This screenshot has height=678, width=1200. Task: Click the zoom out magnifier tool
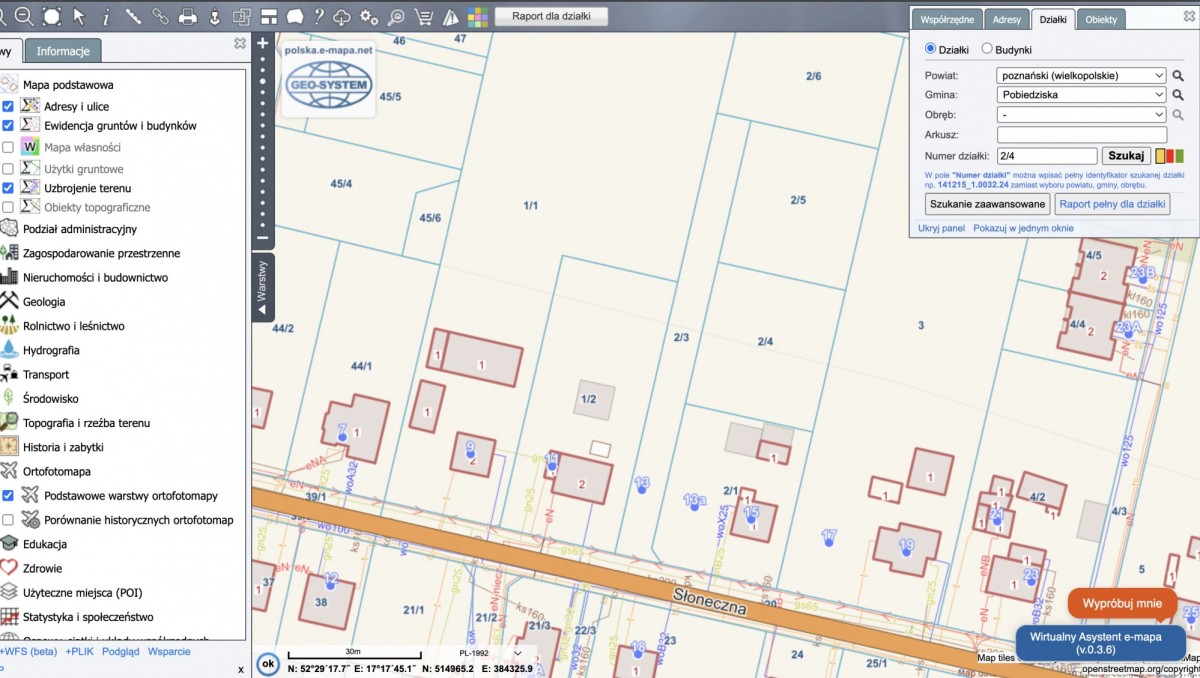(24, 16)
